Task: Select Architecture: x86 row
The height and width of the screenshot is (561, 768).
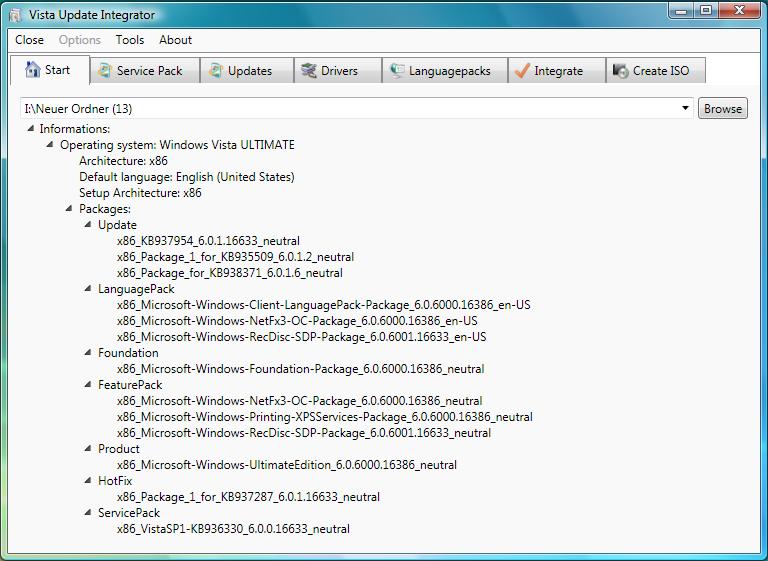Action: pos(123,161)
